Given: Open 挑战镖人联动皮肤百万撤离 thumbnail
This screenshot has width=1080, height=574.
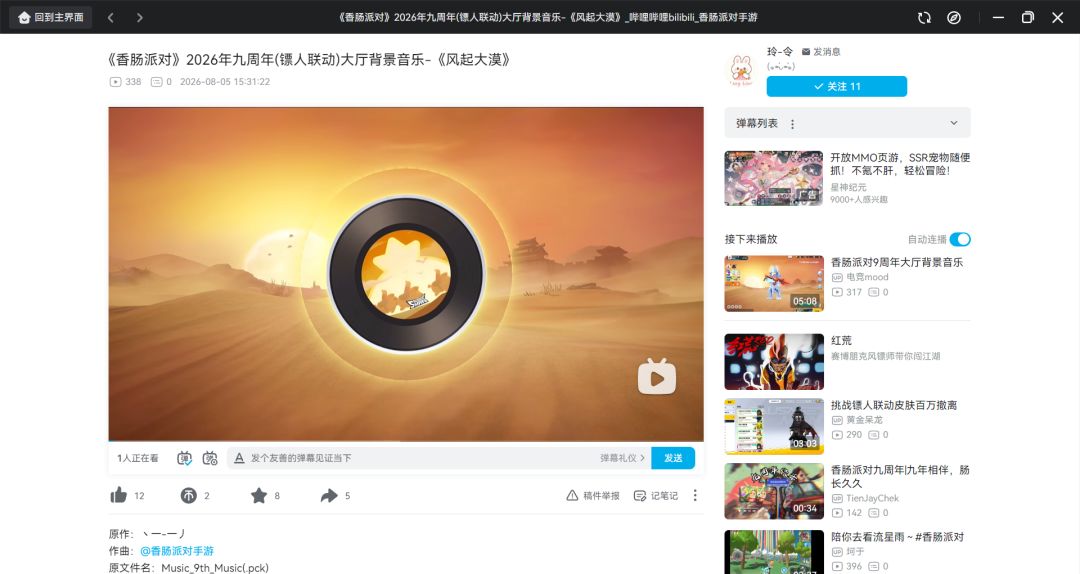Looking at the screenshot, I should pos(773,426).
